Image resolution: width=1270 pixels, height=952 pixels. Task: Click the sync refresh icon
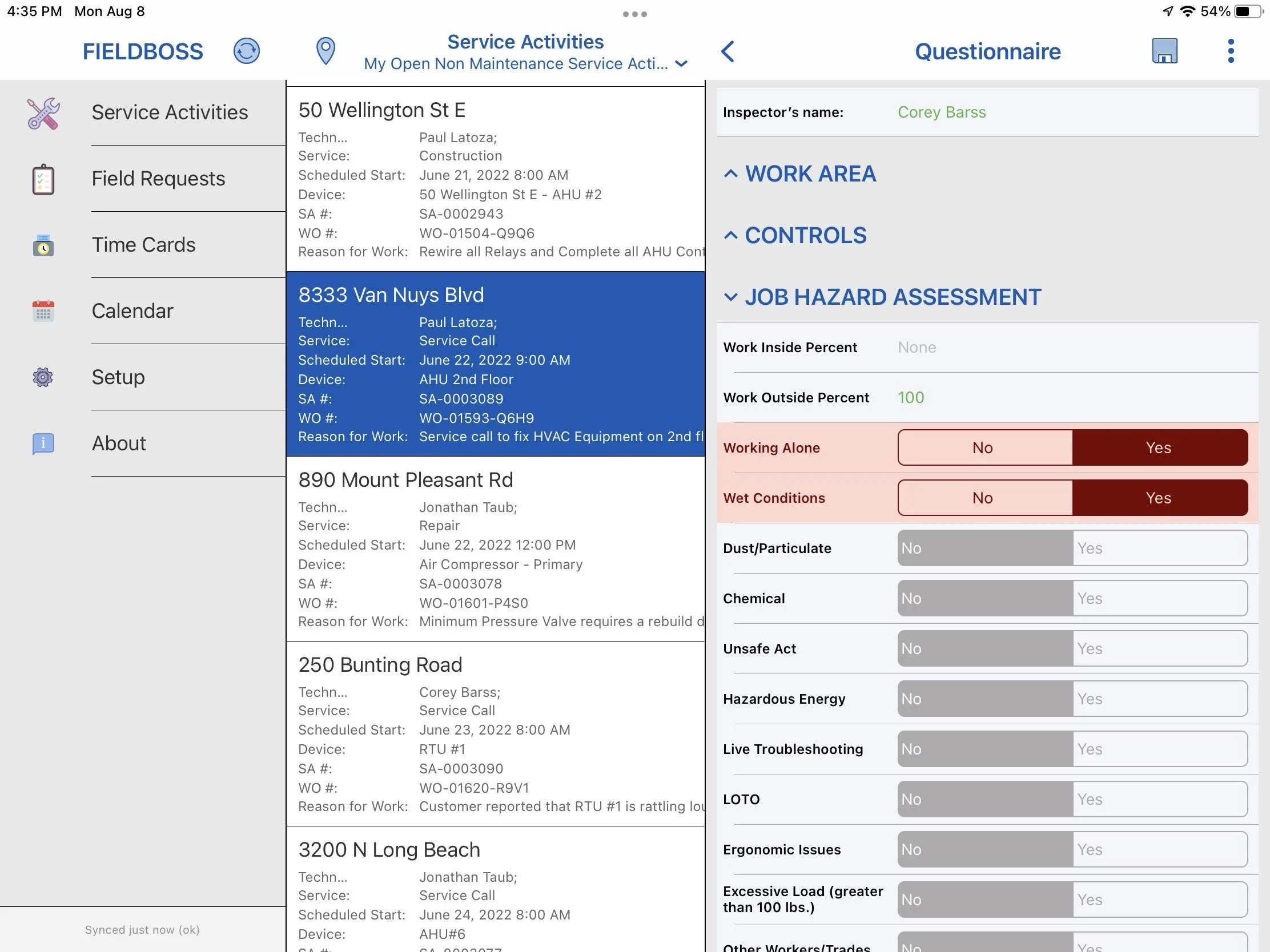[x=246, y=51]
